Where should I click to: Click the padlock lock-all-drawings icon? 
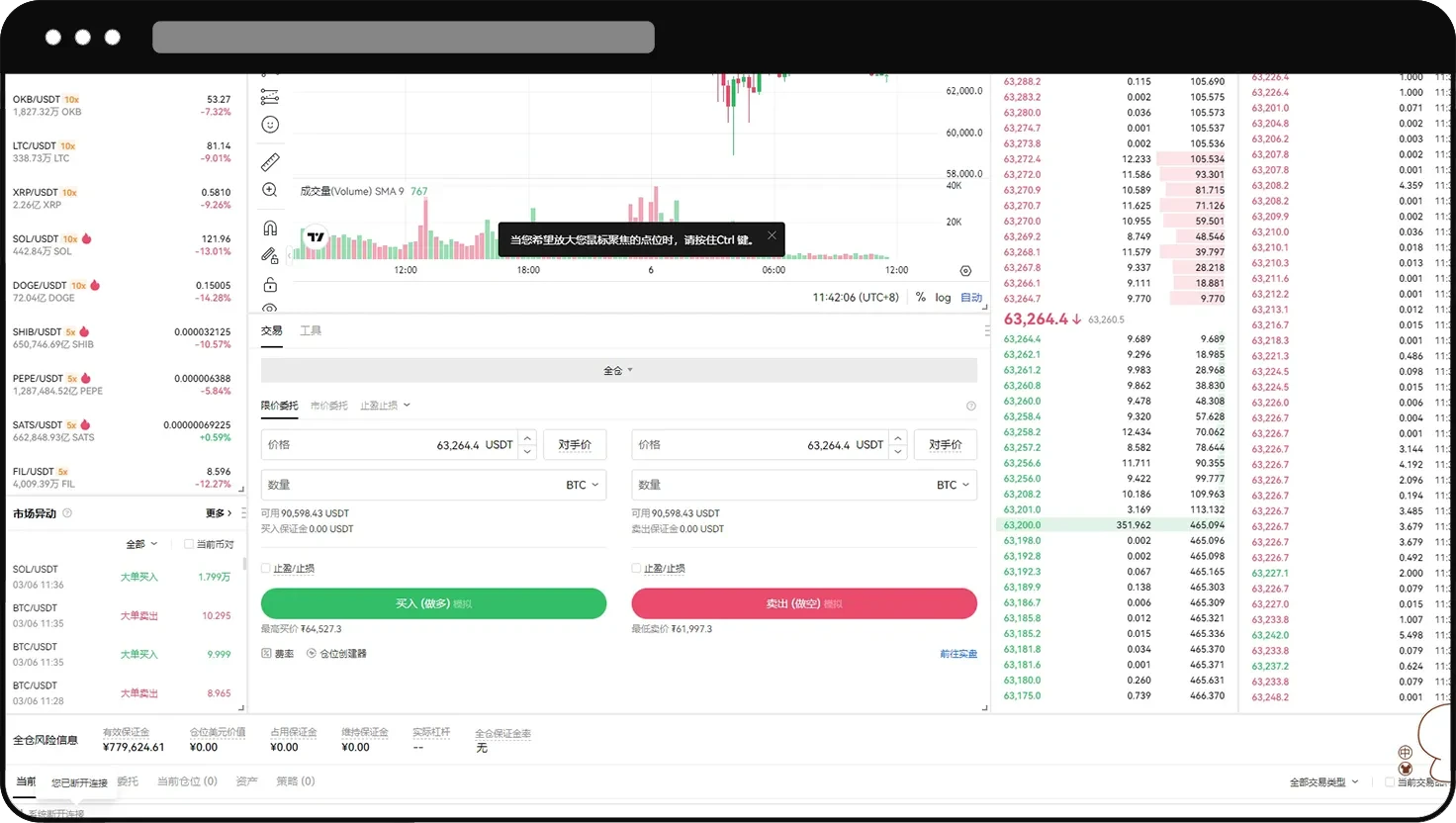point(270,285)
